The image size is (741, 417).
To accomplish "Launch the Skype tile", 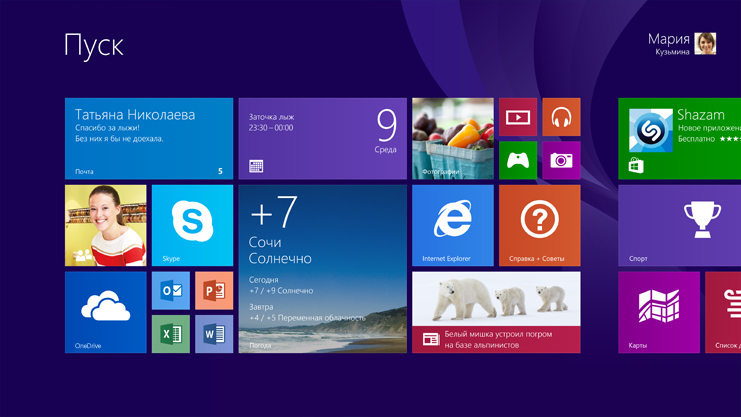I will (x=192, y=226).
